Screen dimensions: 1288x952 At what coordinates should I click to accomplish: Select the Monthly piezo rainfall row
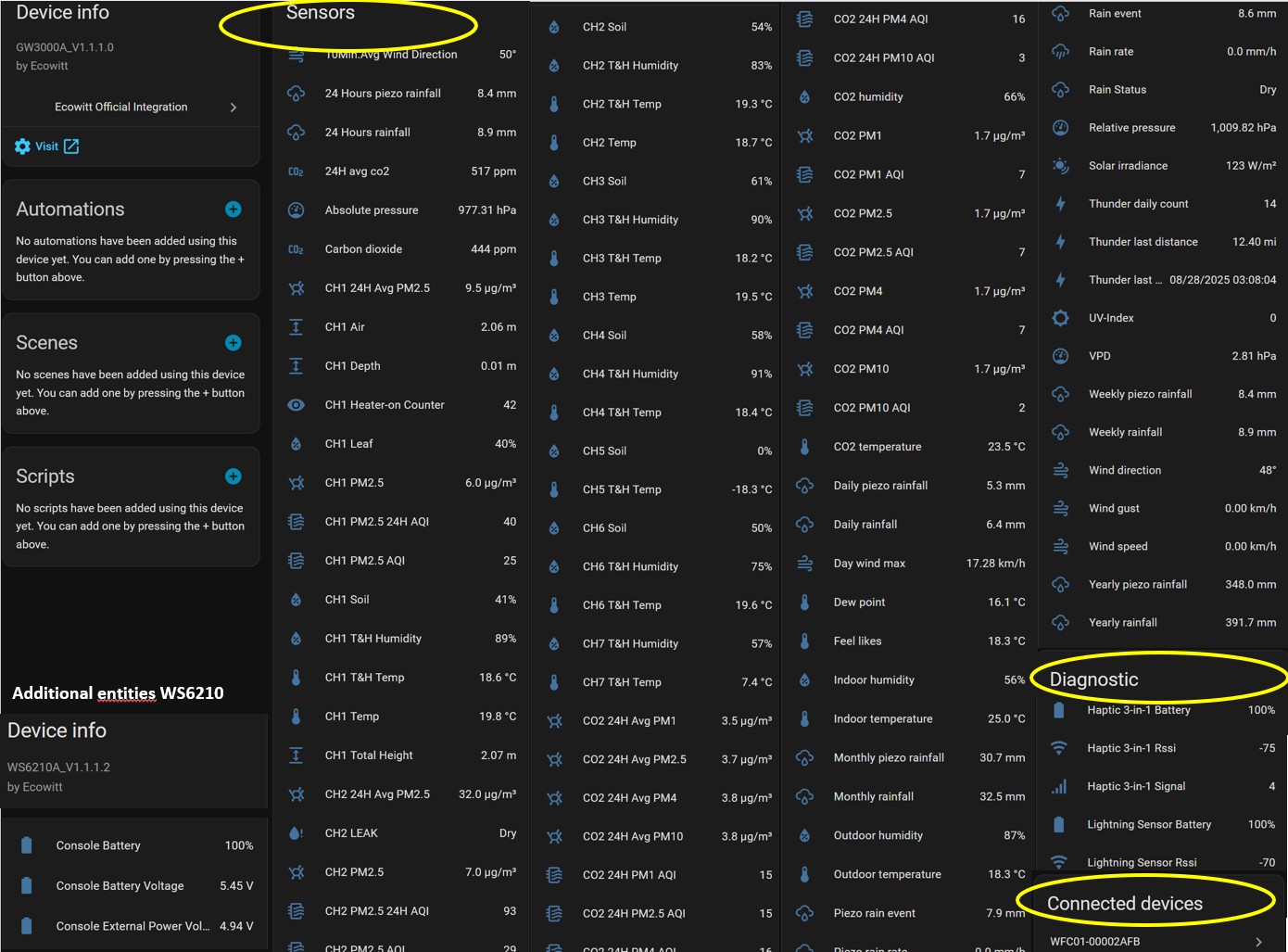click(910, 758)
